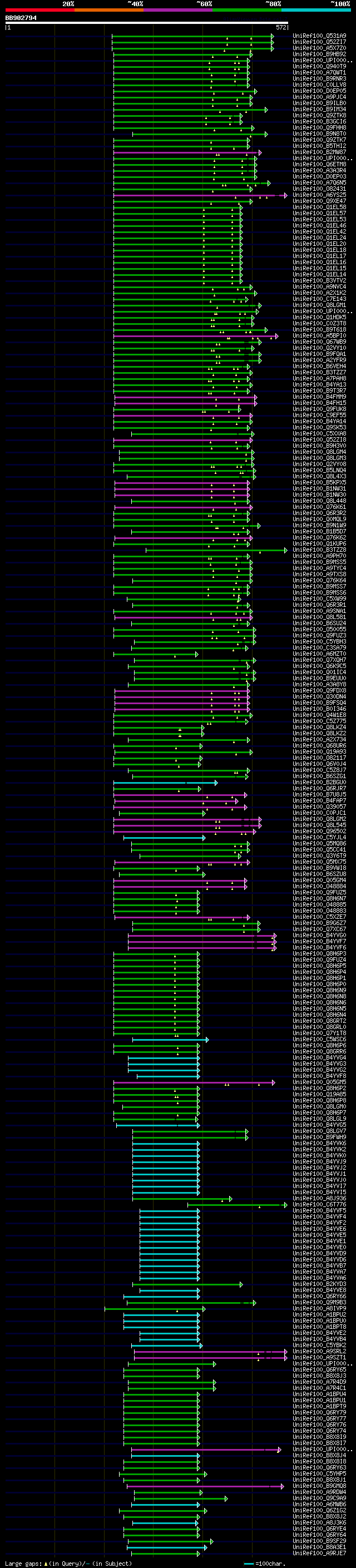This screenshot has width=356, height=1568.
Task: Select UniRef100_Q6ETM8
Action: (x=319, y=164)
